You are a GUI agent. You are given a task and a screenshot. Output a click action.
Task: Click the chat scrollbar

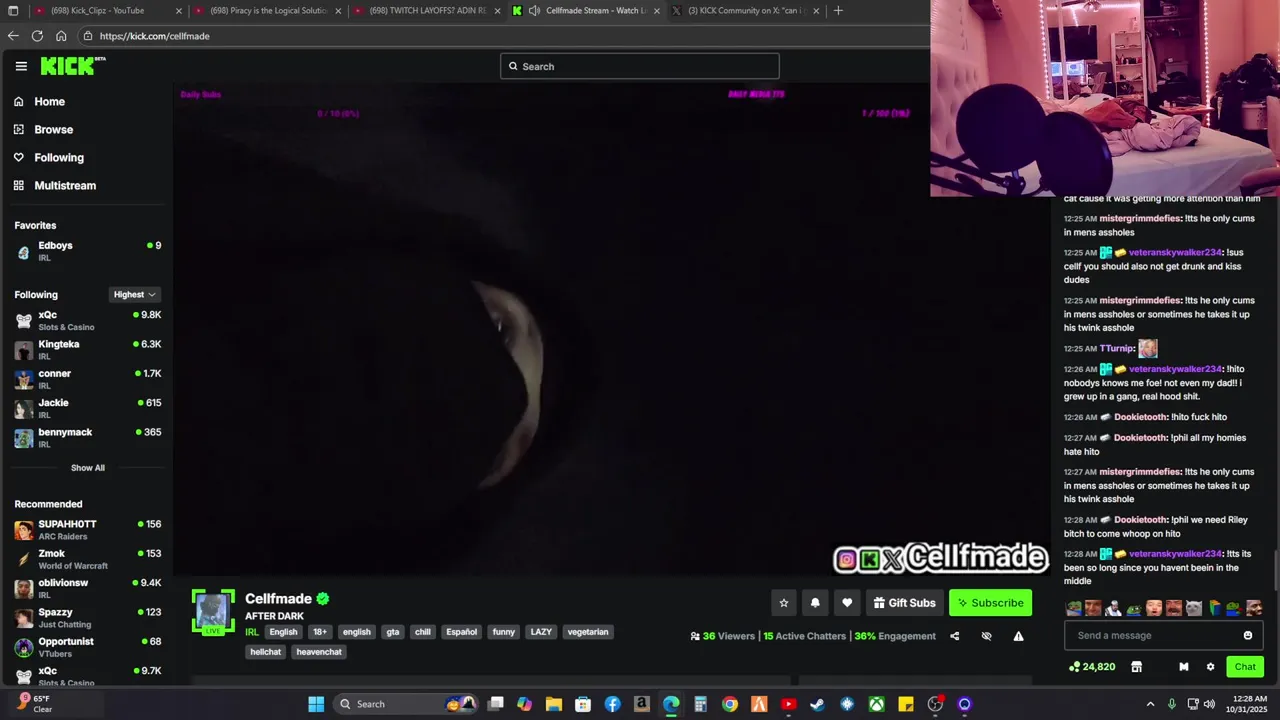[x=1276, y=570]
